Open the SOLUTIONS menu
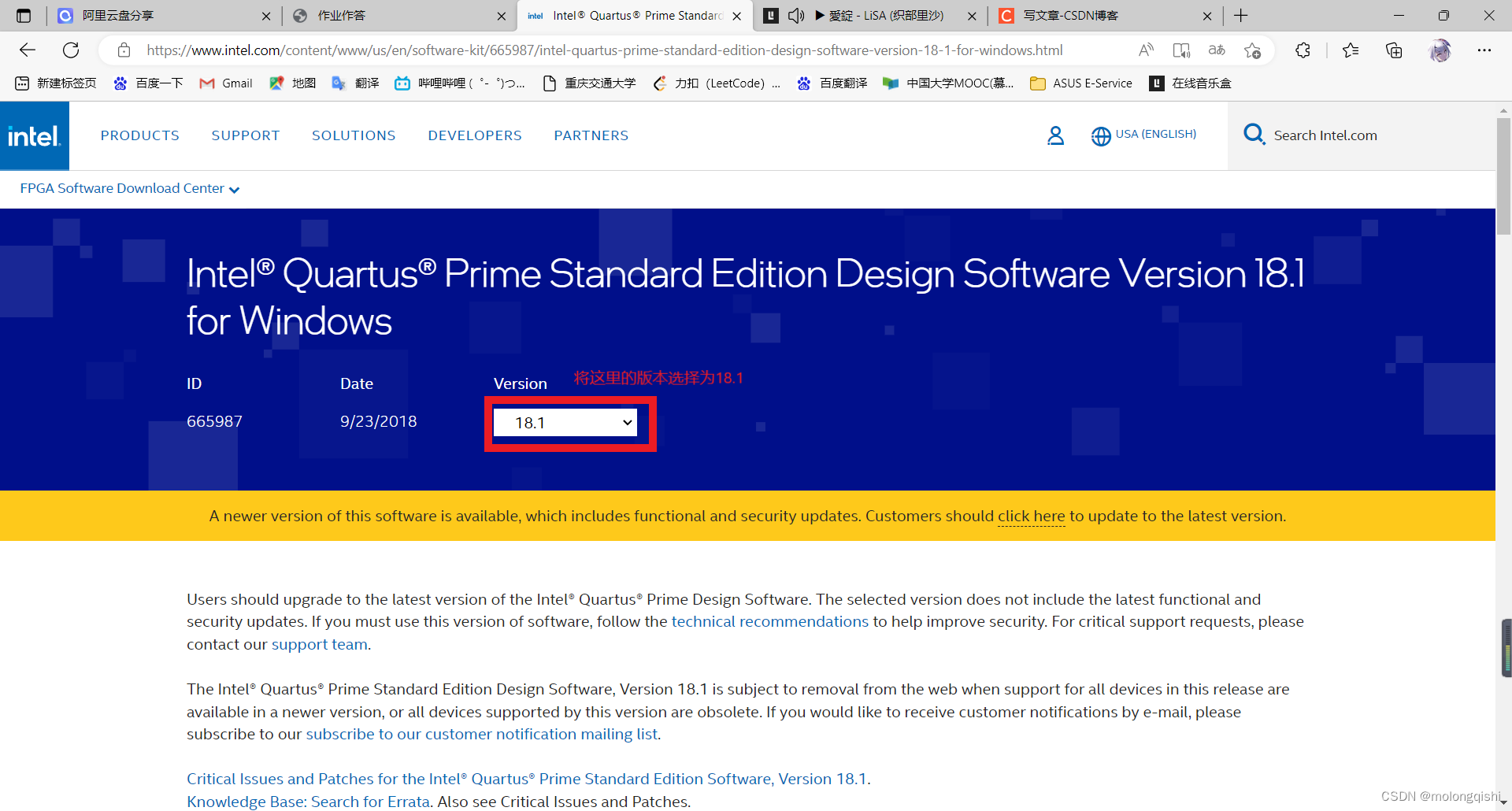Image resolution: width=1512 pixels, height=811 pixels. click(354, 135)
